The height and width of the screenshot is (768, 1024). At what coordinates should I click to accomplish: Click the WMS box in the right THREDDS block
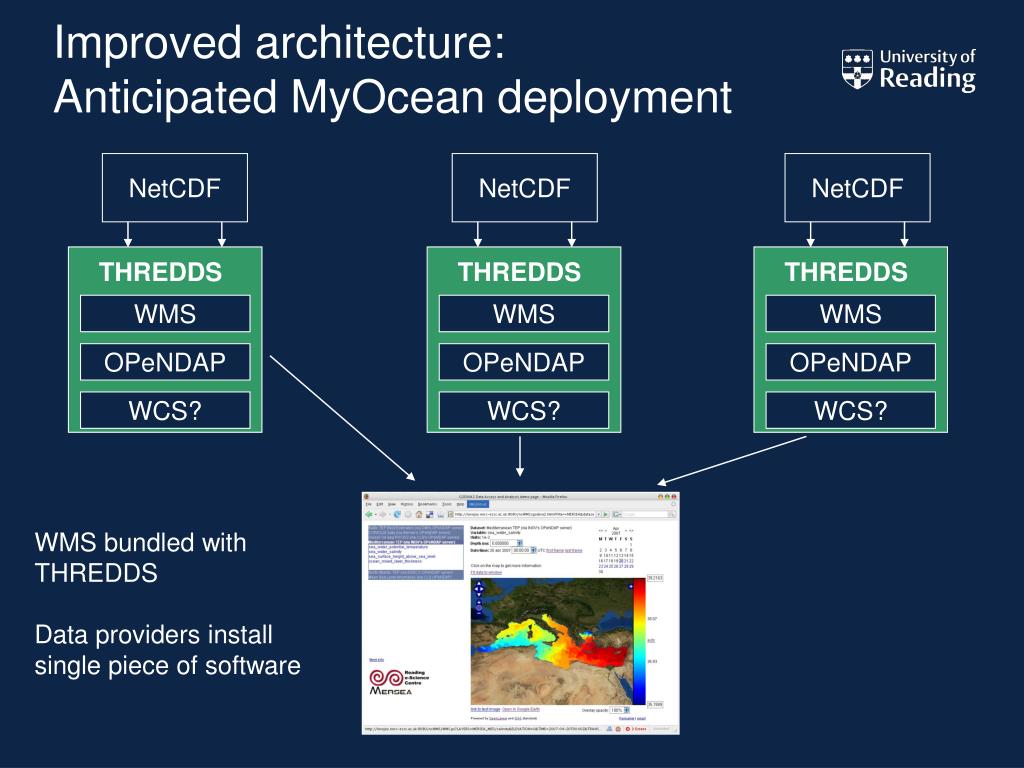850,313
